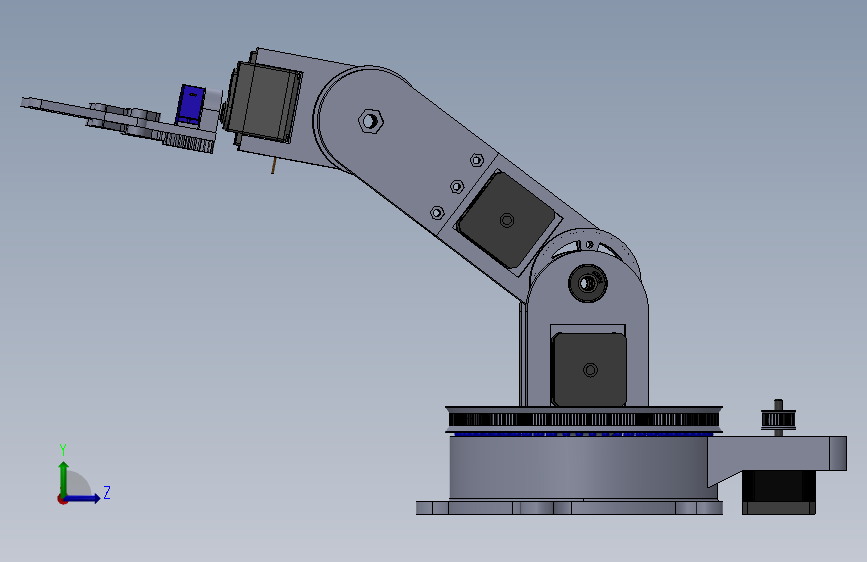
Task: Select the small brass pin below the wrist
Action: 274,165
